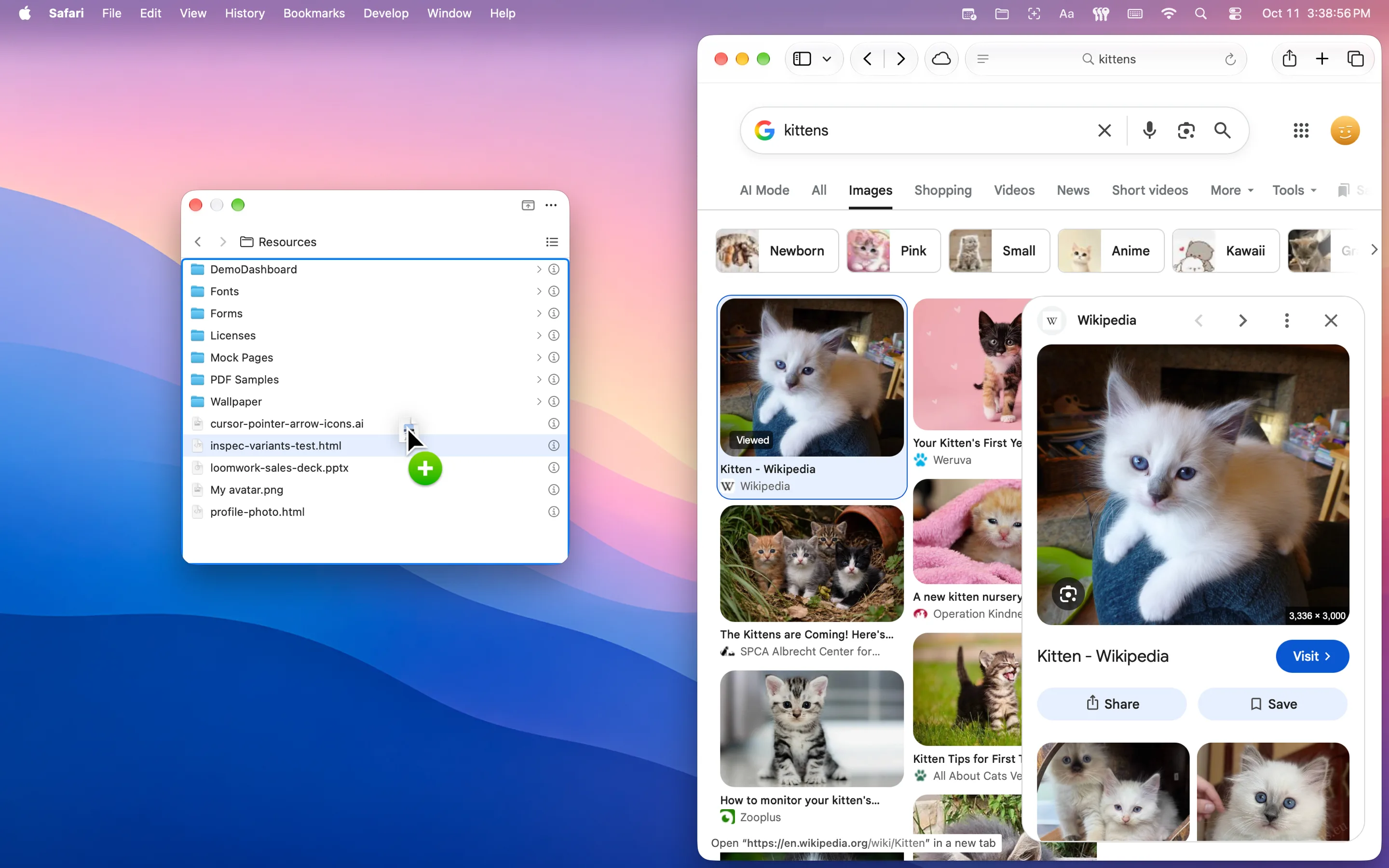Screen dimensions: 1389x868
Task: Open the Bookmarks menu in the menu bar
Action: 313,13
